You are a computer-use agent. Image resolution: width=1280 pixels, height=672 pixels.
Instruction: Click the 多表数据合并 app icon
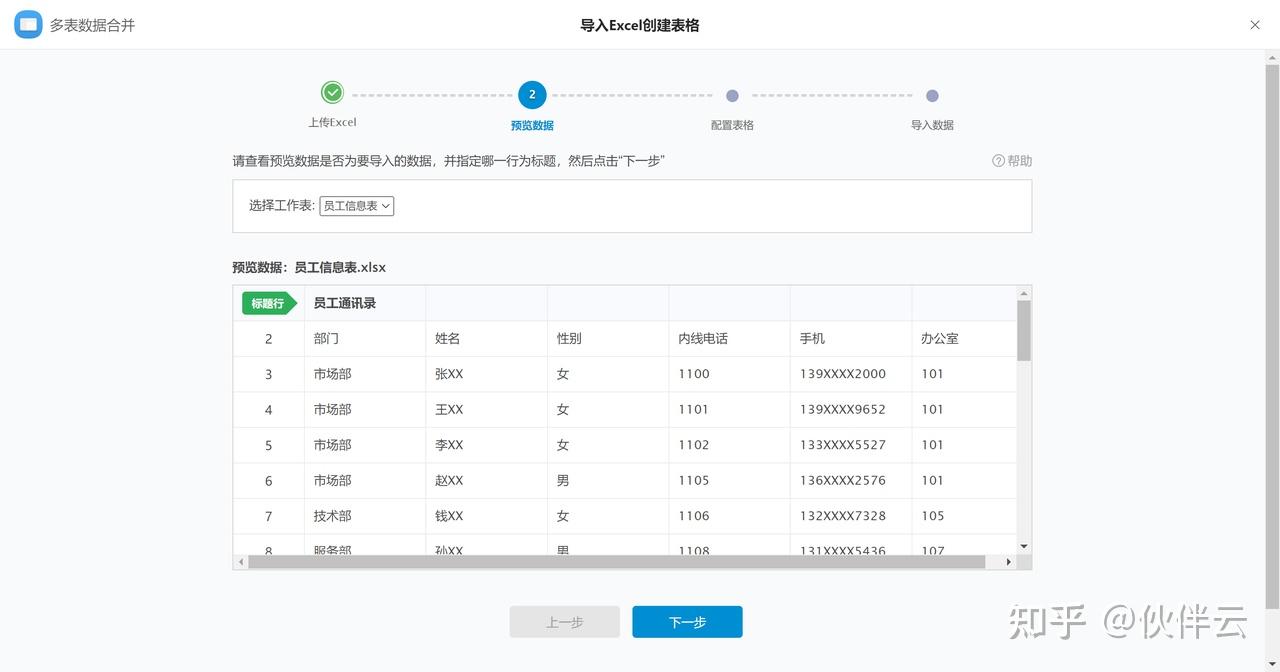pyautogui.click(x=28, y=24)
